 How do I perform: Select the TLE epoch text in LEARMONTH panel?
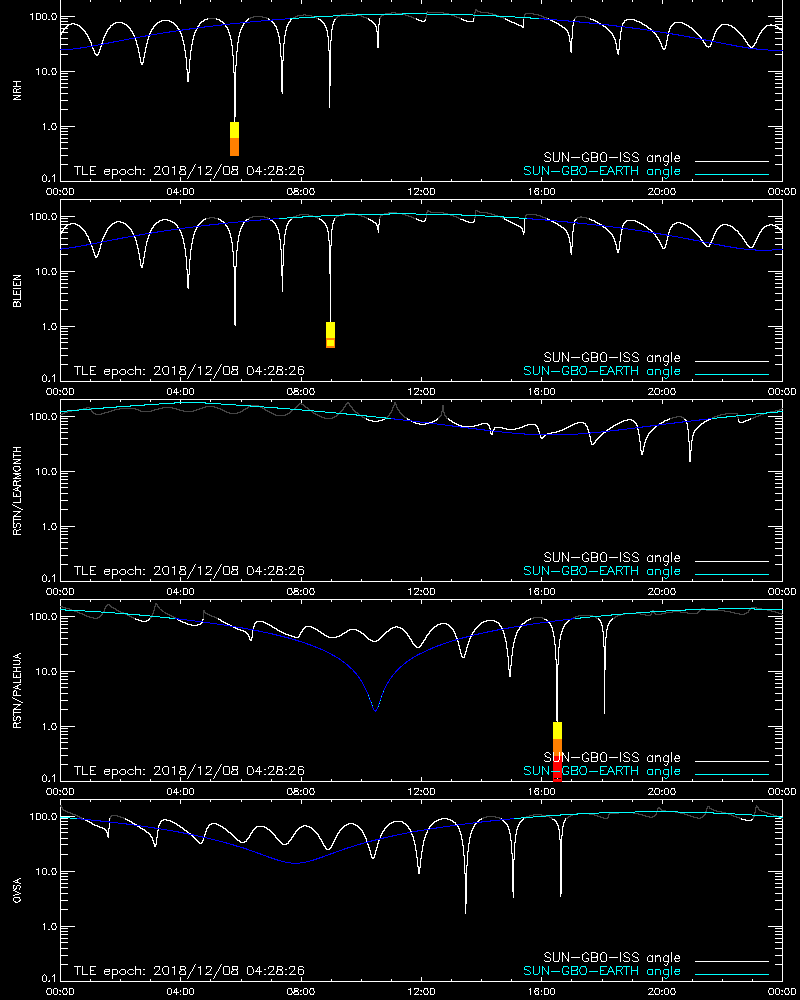[189, 571]
